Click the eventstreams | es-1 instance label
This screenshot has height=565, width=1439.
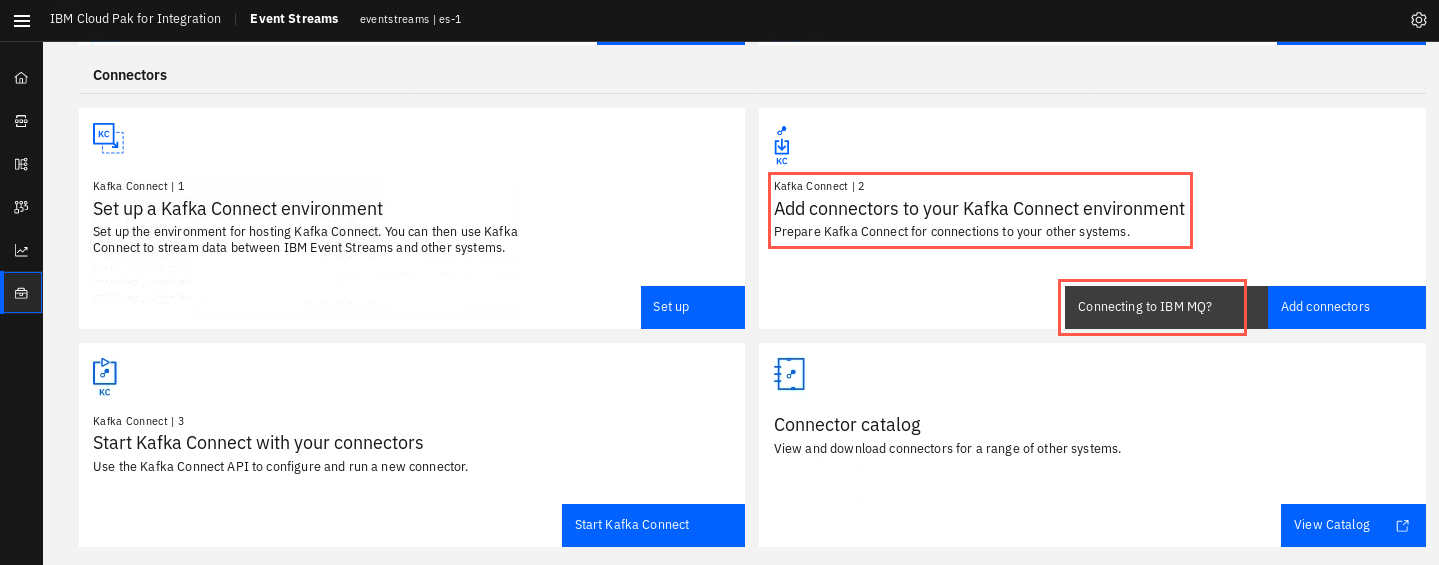pos(410,20)
